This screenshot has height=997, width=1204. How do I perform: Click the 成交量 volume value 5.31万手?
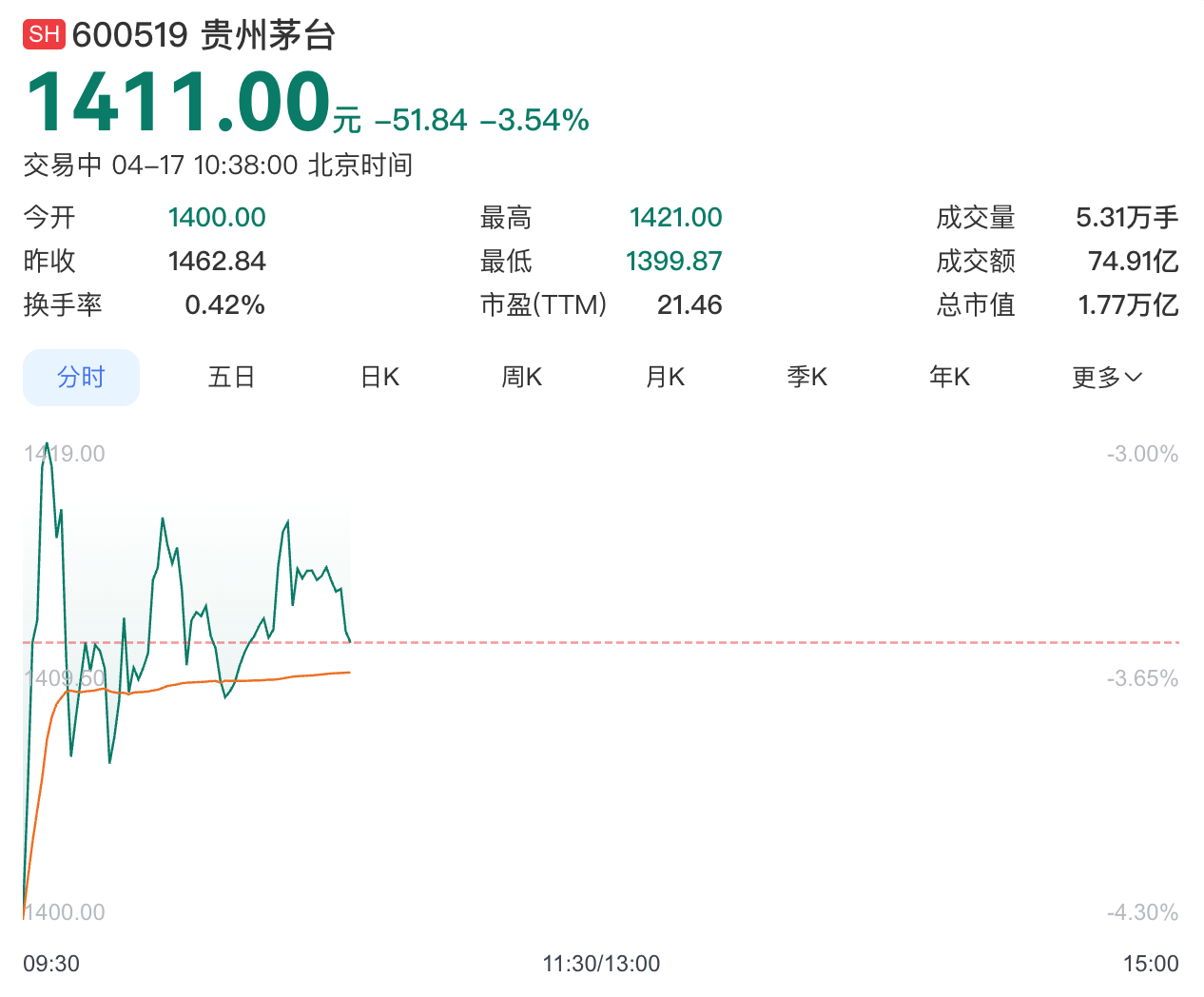pos(1126,218)
